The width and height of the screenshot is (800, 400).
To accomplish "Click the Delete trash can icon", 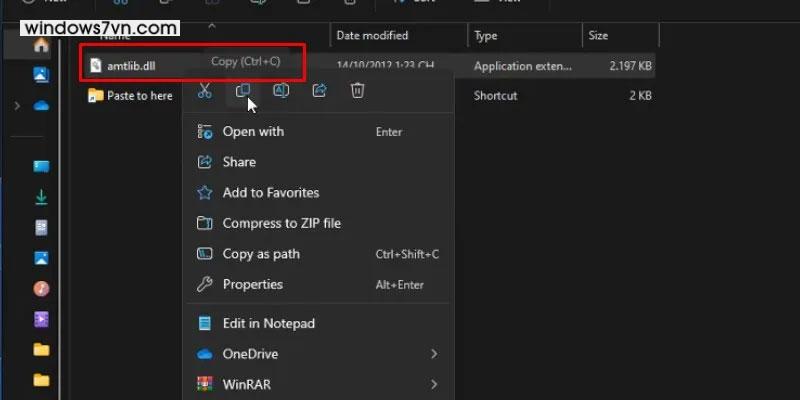I will point(357,91).
